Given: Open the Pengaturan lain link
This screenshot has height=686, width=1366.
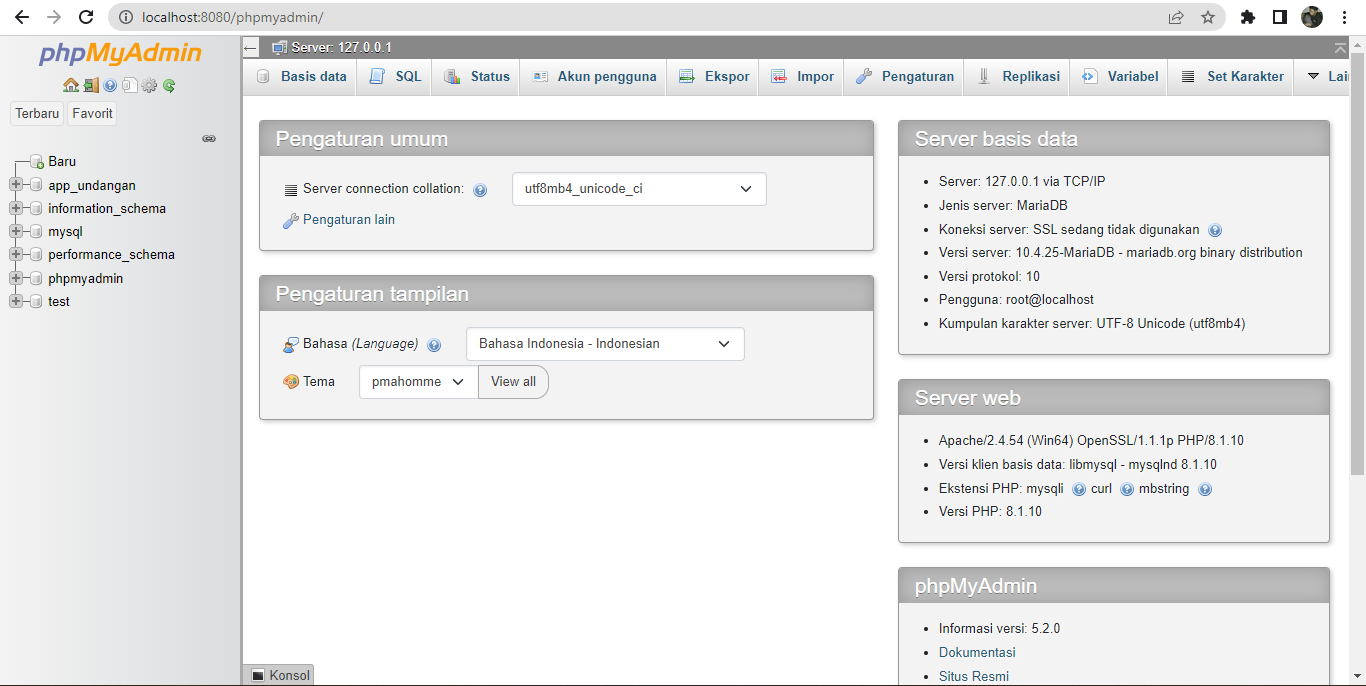Looking at the screenshot, I should (349, 220).
